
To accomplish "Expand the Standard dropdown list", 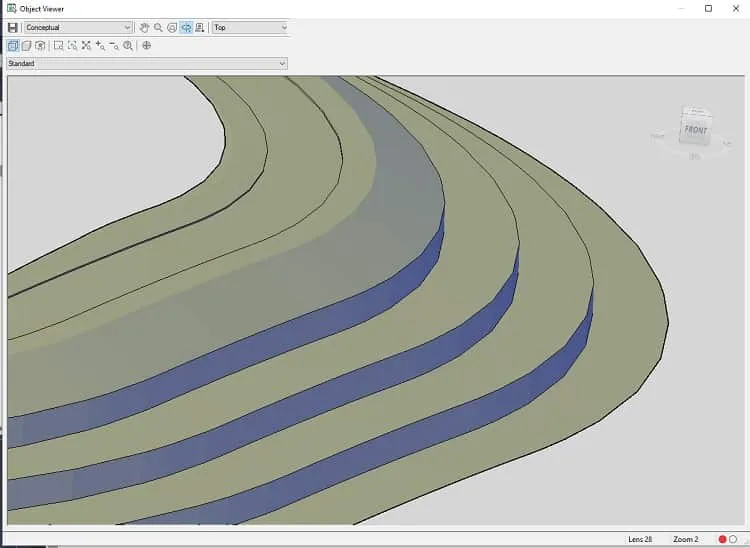I will 147,64.
